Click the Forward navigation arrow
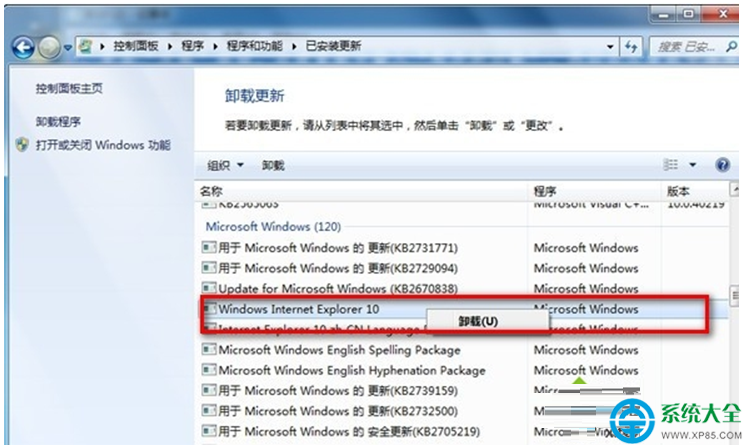Screen dimensions: 744x446 (49, 47)
